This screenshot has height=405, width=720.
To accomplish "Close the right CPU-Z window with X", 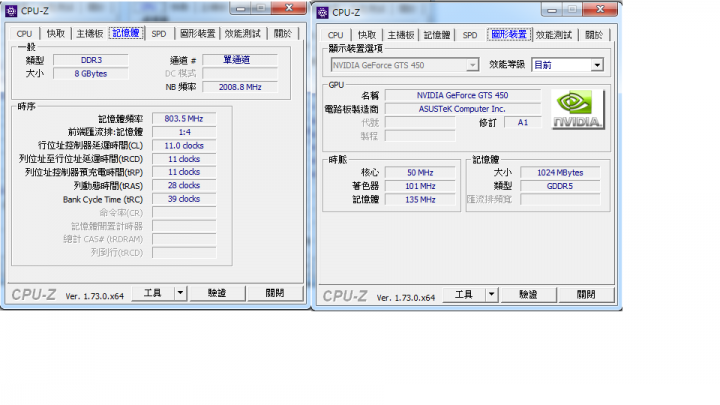I will pyautogui.click(x=600, y=9).
